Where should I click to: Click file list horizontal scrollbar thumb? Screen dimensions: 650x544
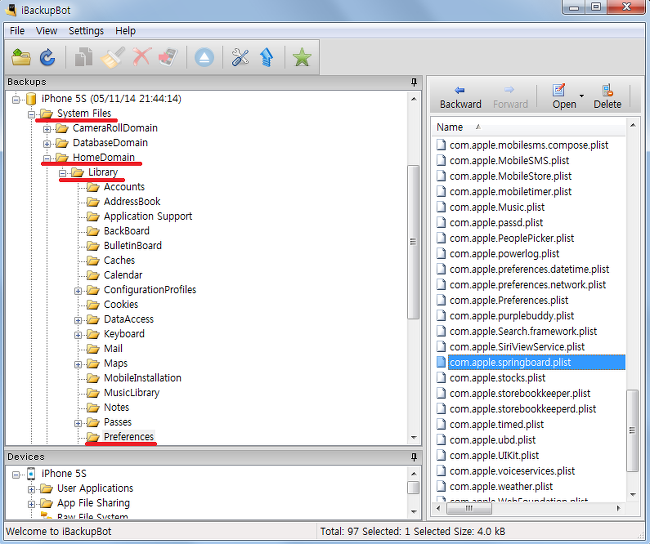[469, 508]
